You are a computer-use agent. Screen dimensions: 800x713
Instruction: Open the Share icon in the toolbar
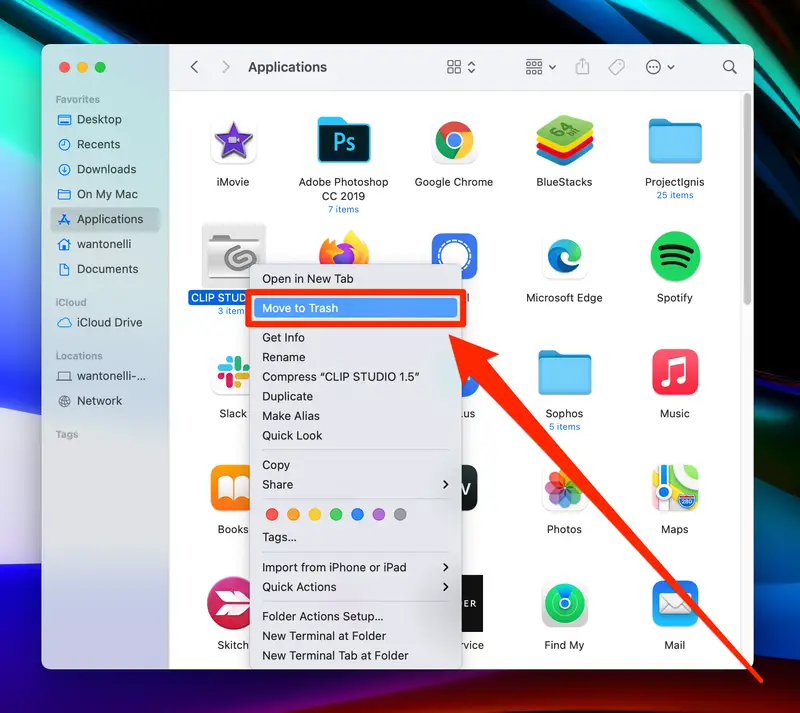(x=582, y=67)
